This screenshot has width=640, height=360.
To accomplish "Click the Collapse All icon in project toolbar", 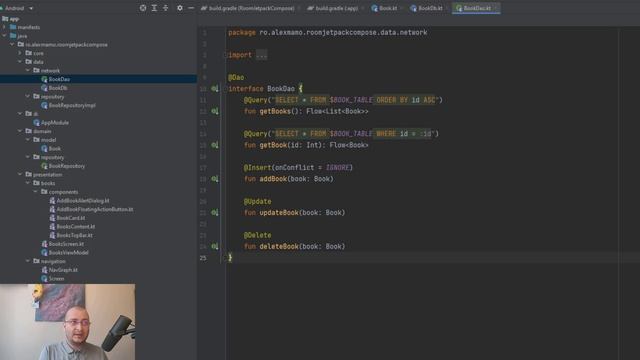I will click(165, 8).
